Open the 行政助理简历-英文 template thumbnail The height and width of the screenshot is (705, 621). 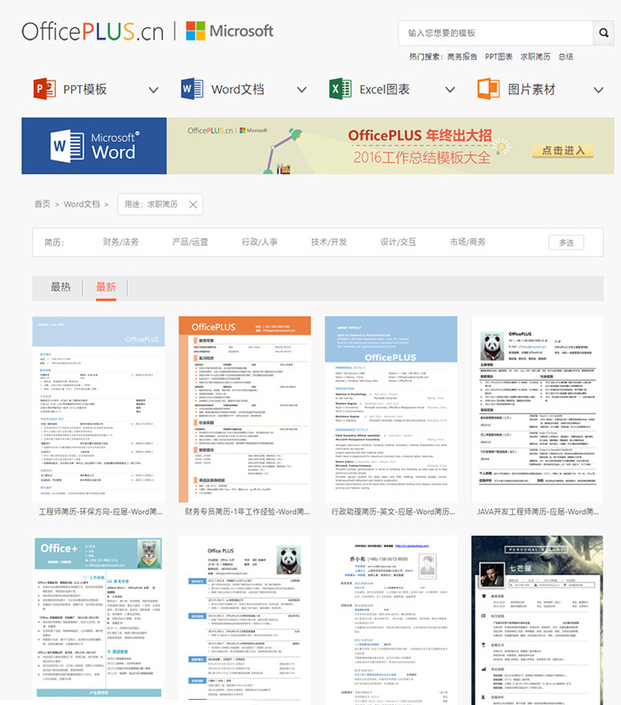(x=391, y=409)
